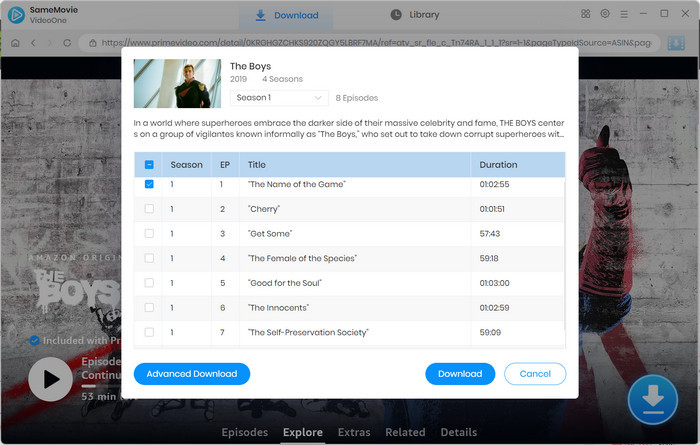Click The Boys thumbnail image

(x=177, y=83)
